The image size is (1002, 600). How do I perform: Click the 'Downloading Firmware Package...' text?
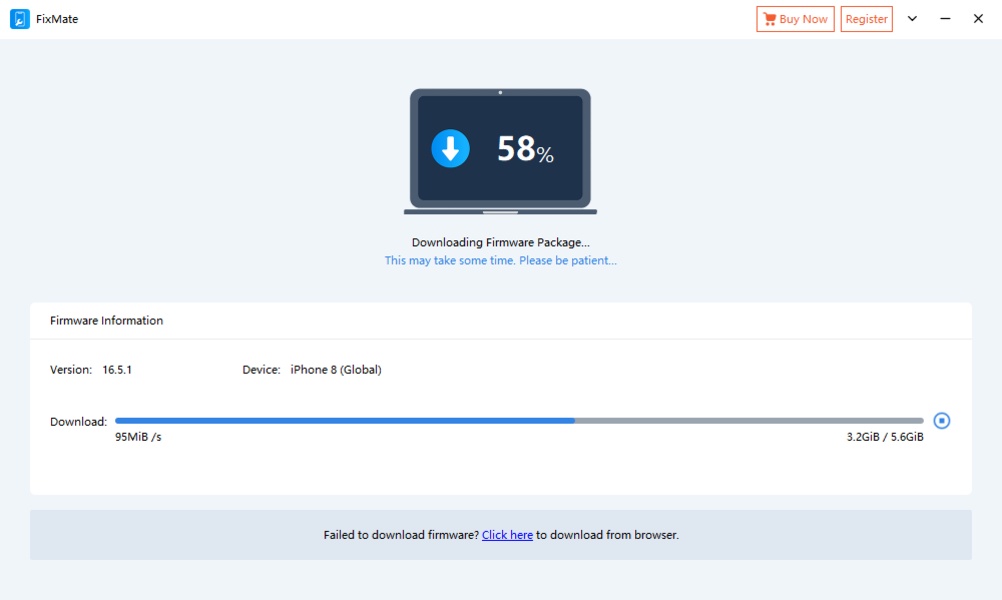(500, 242)
